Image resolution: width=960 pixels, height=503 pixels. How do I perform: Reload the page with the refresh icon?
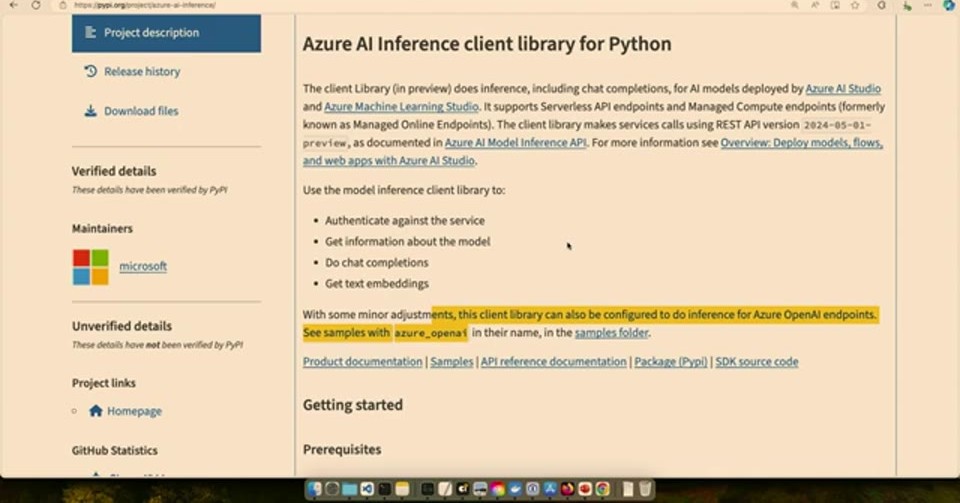[x=36, y=5]
